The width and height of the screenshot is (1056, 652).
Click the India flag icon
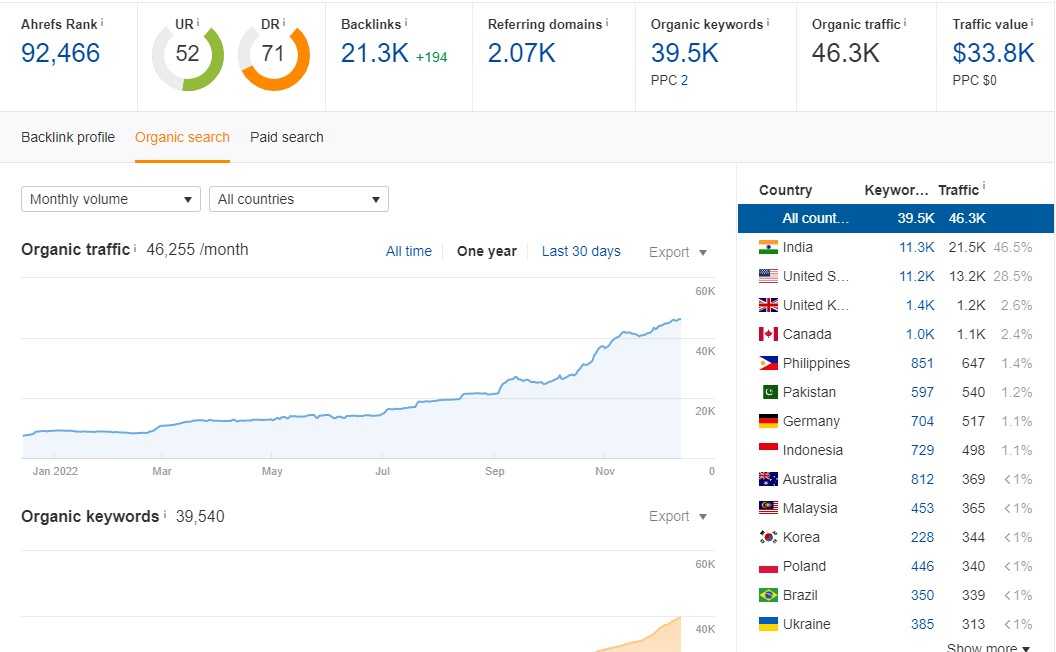point(768,247)
